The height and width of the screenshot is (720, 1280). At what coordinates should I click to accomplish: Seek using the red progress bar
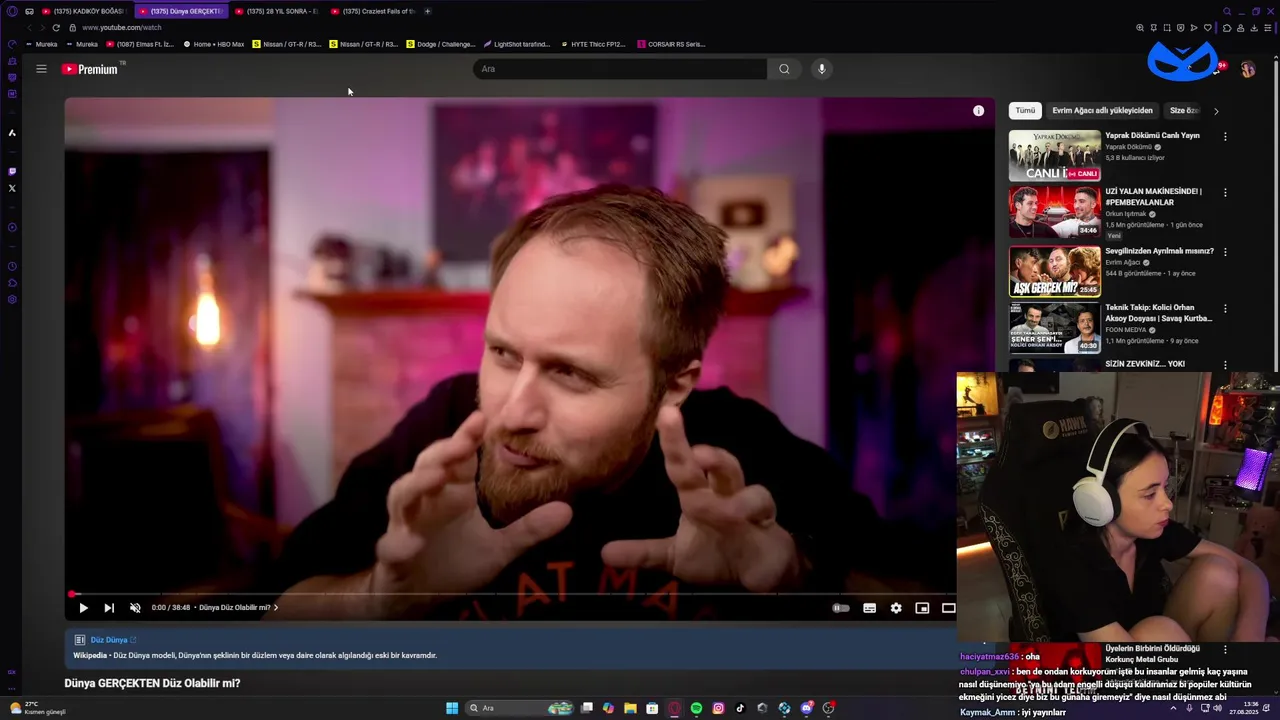[x=511, y=594]
